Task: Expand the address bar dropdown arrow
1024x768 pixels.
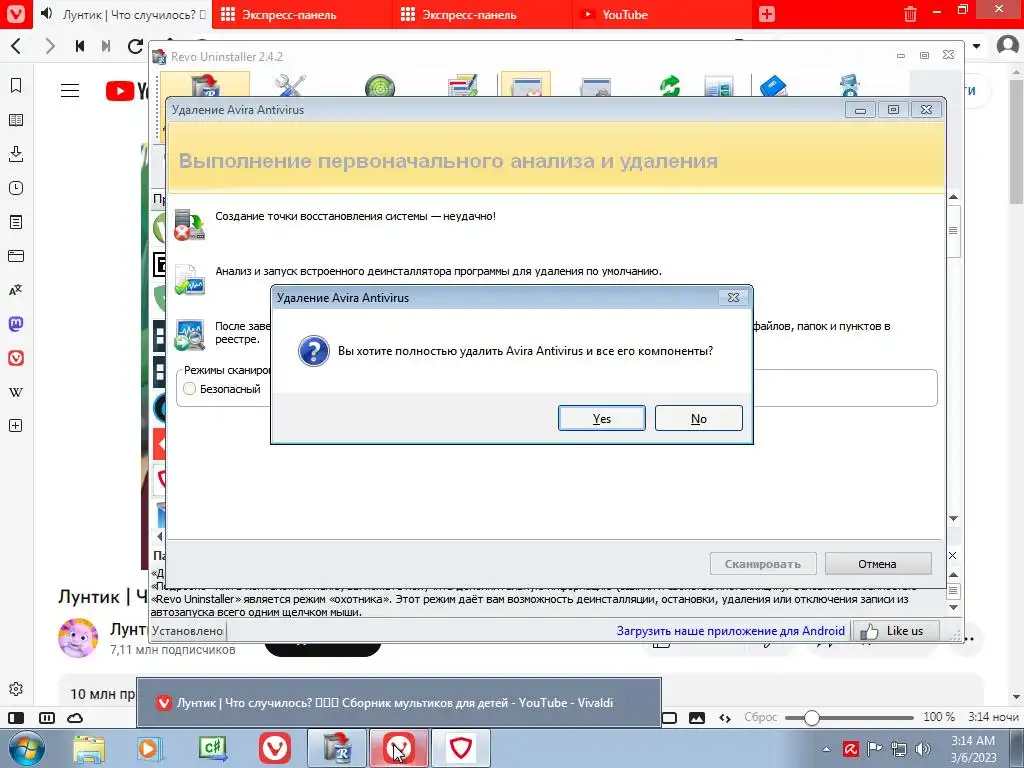Action: (x=976, y=46)
